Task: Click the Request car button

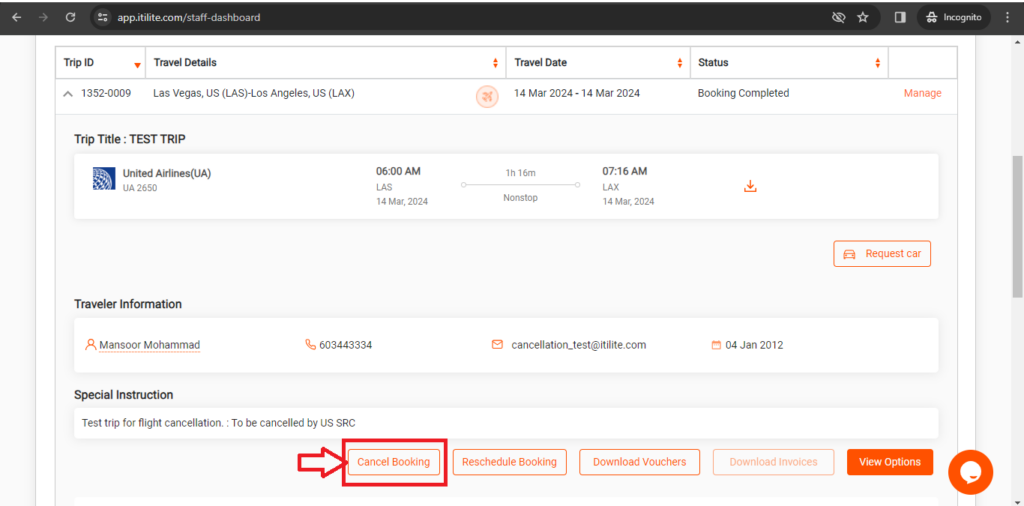Action: (882, 254)
